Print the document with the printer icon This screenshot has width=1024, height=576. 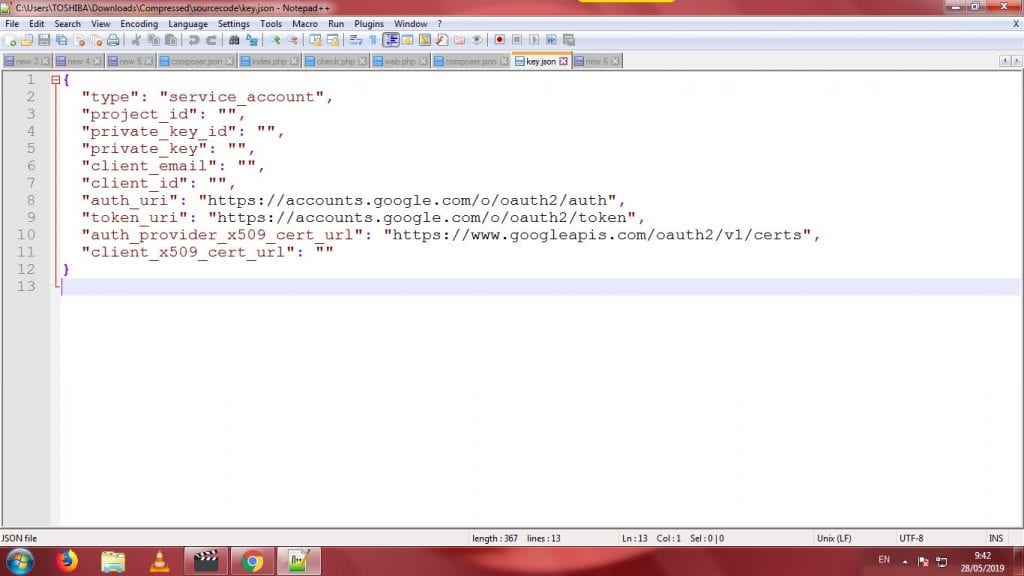pos(113,40)
